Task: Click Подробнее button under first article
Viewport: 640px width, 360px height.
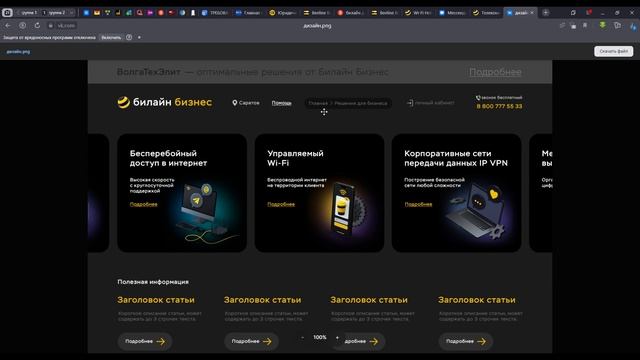Action: tap(145, 341)
